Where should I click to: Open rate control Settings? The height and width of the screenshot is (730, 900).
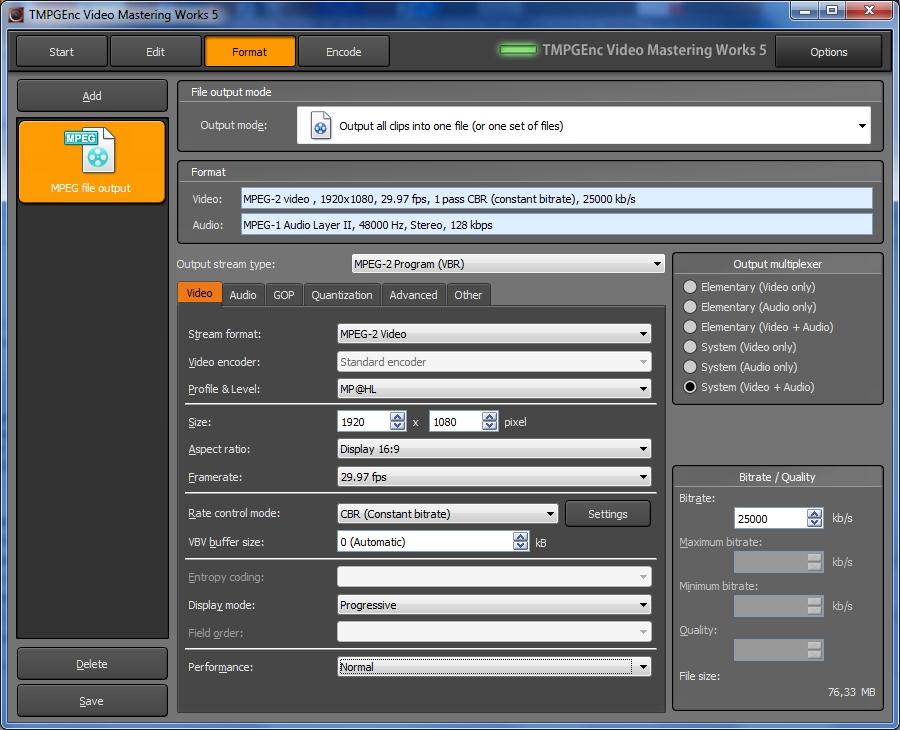(x=608, y=514)
